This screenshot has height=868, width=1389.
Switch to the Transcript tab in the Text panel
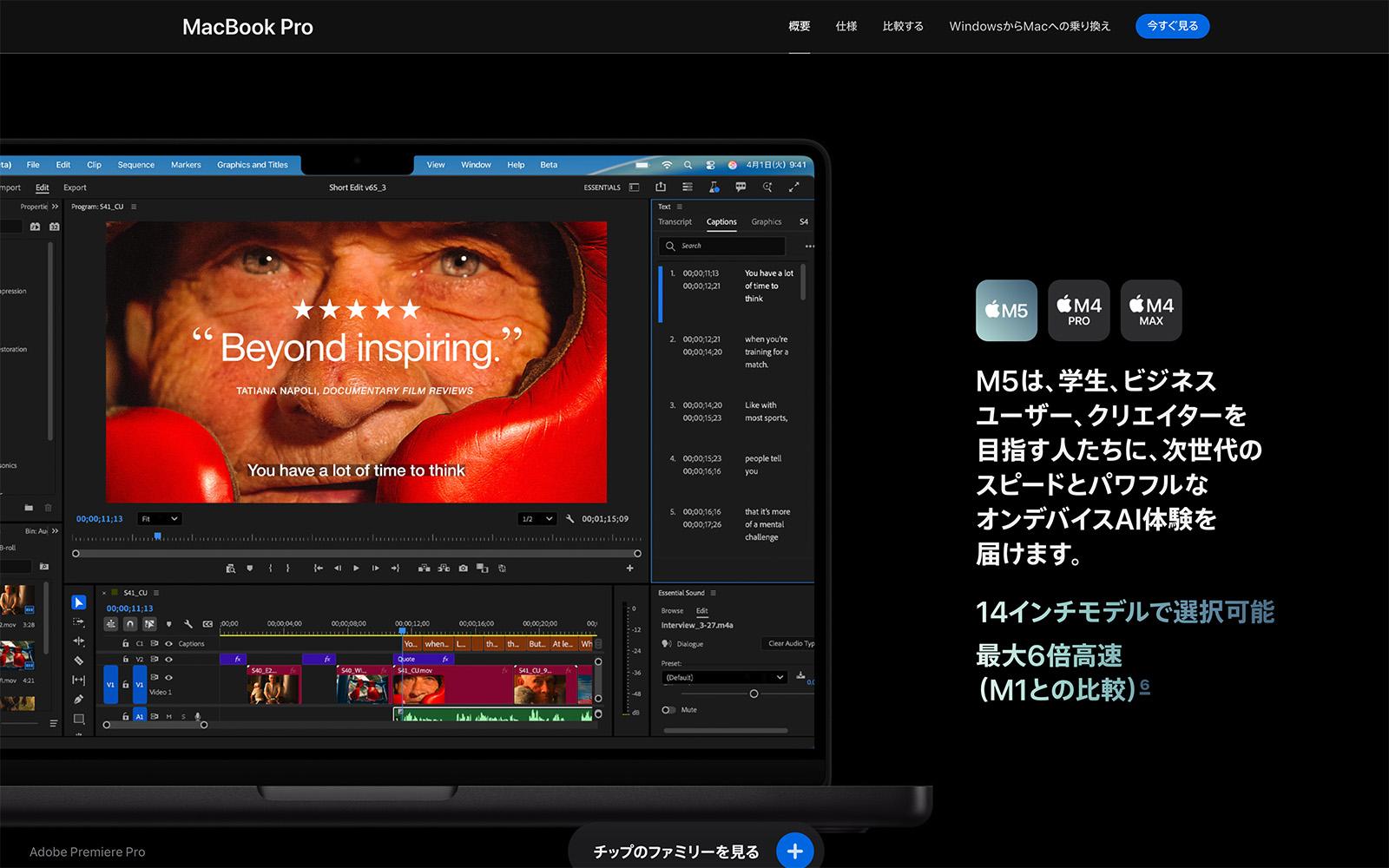point(675,221)
